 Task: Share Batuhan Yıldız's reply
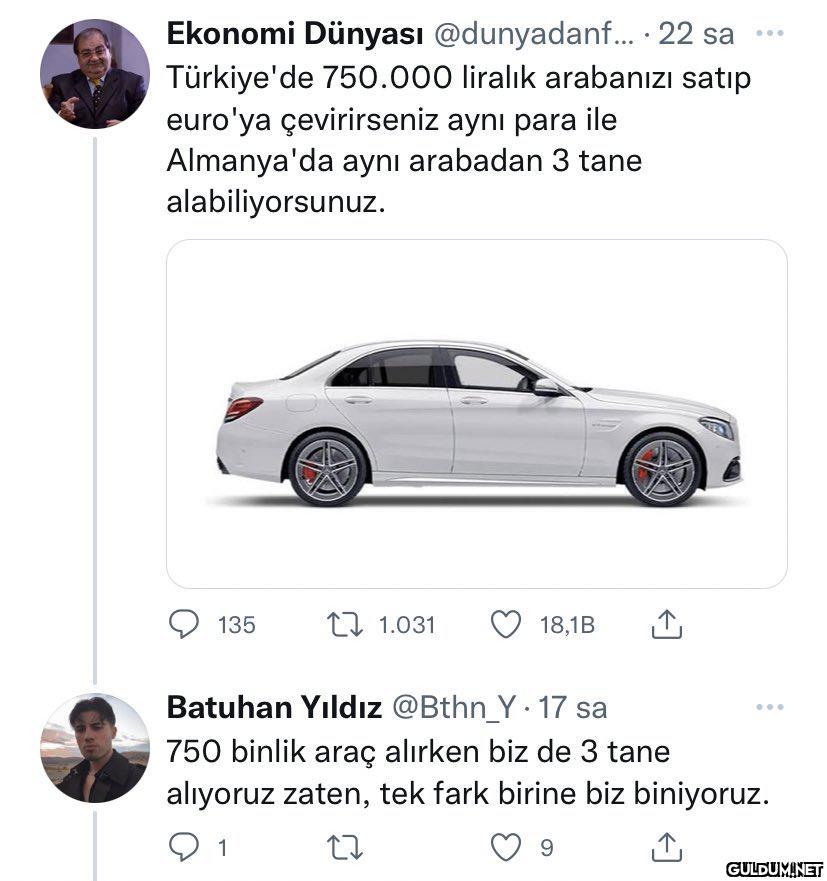click(x=666, y=847)
